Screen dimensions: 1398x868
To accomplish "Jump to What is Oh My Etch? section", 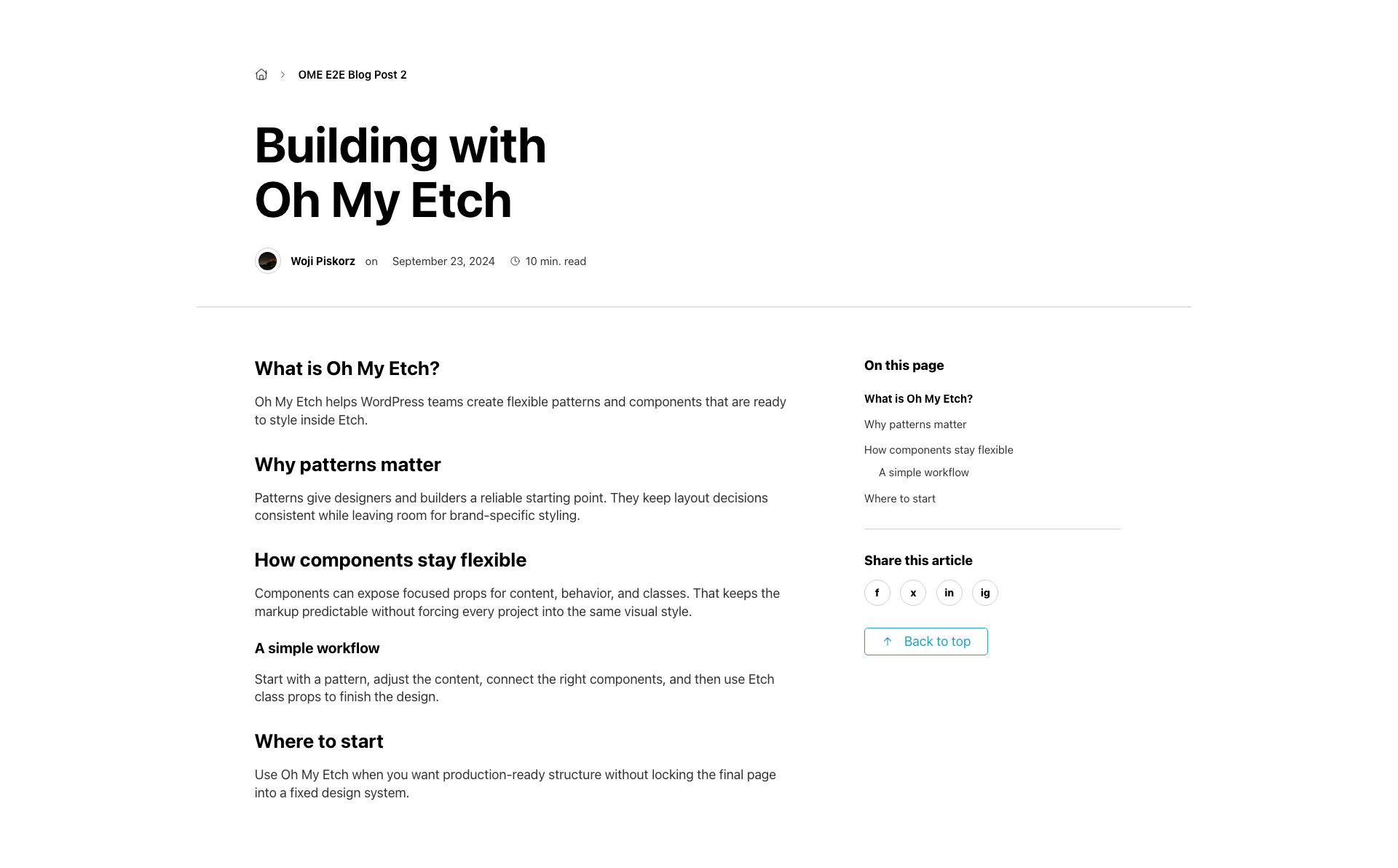I will coord(918,398).
